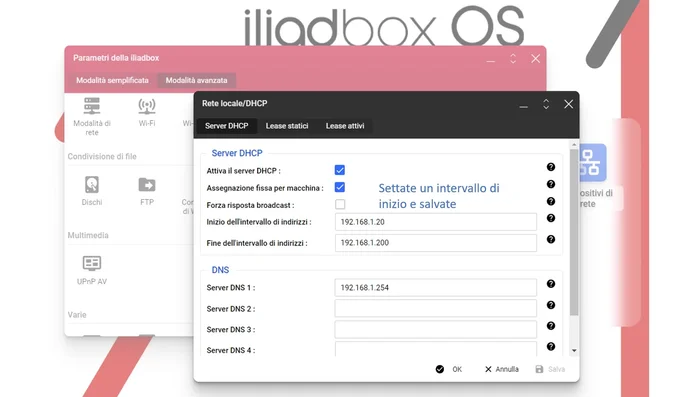
Task: Click scrollbar down arrow in DHCP window
Action: 574,351
